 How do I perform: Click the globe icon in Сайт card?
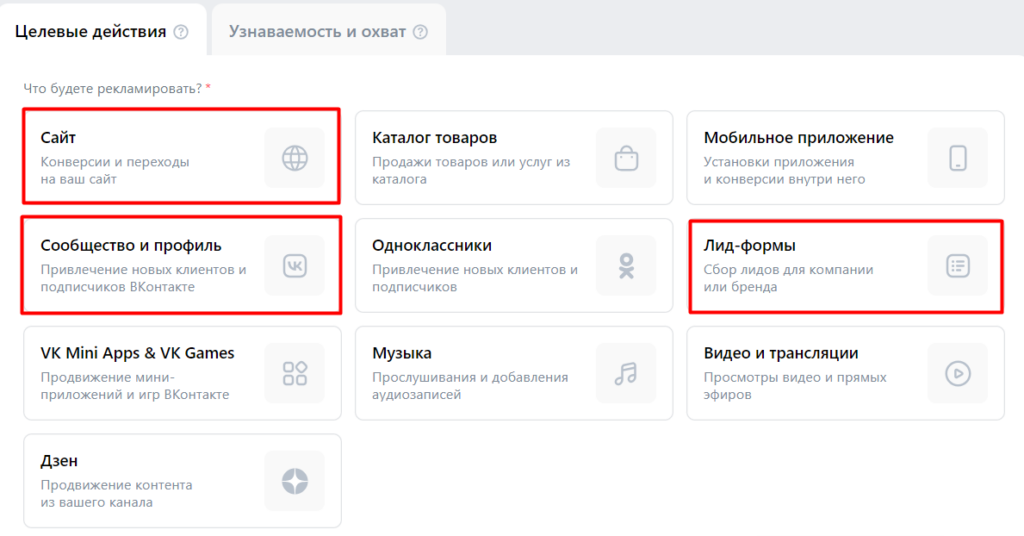click(x=295, y=158)
